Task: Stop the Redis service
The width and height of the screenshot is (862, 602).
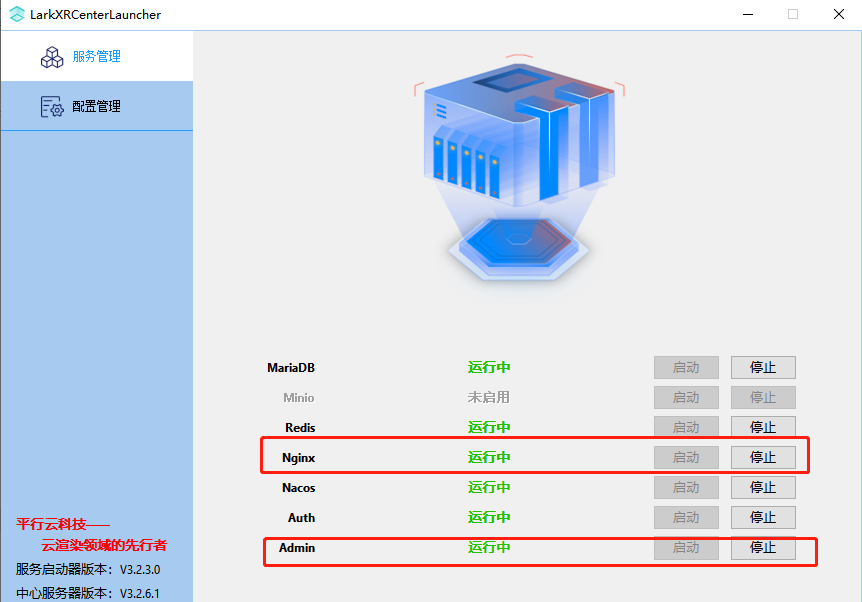Action: tap(763, 427)
